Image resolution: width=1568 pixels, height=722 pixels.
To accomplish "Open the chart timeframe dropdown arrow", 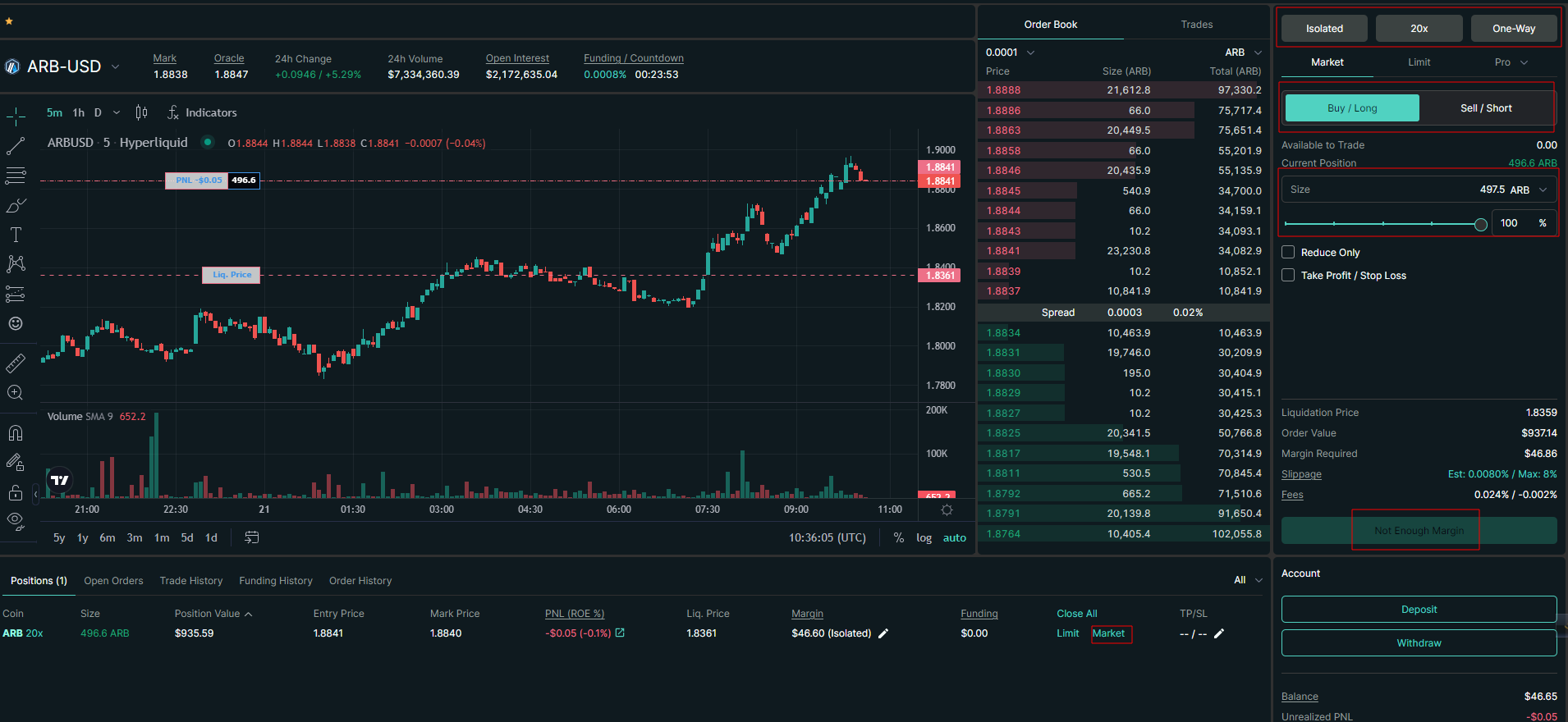I will (117, 112).
